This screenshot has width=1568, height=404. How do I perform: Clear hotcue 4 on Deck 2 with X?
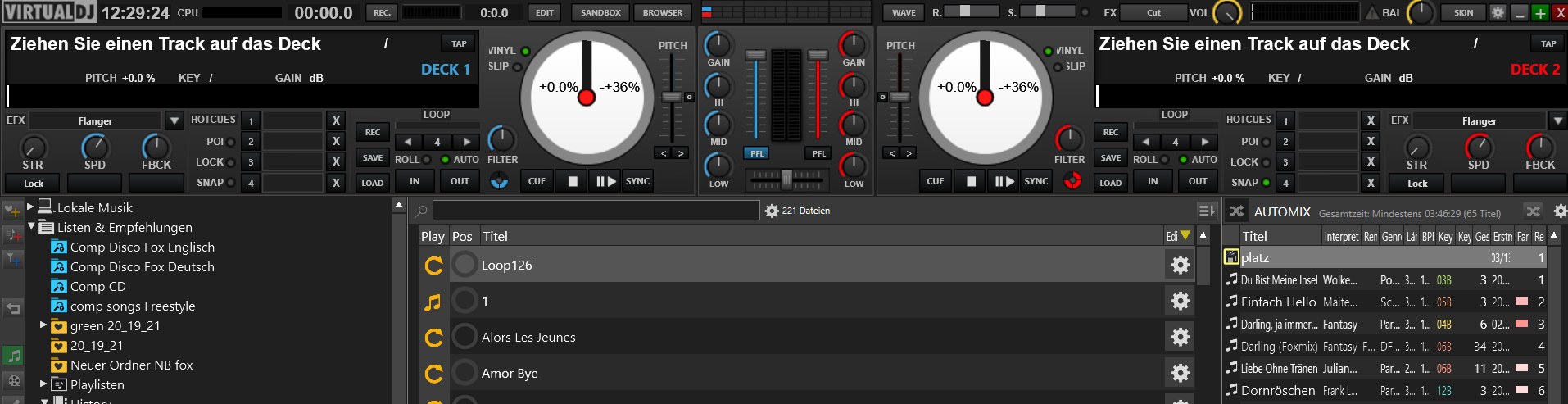coord(1371,183)
